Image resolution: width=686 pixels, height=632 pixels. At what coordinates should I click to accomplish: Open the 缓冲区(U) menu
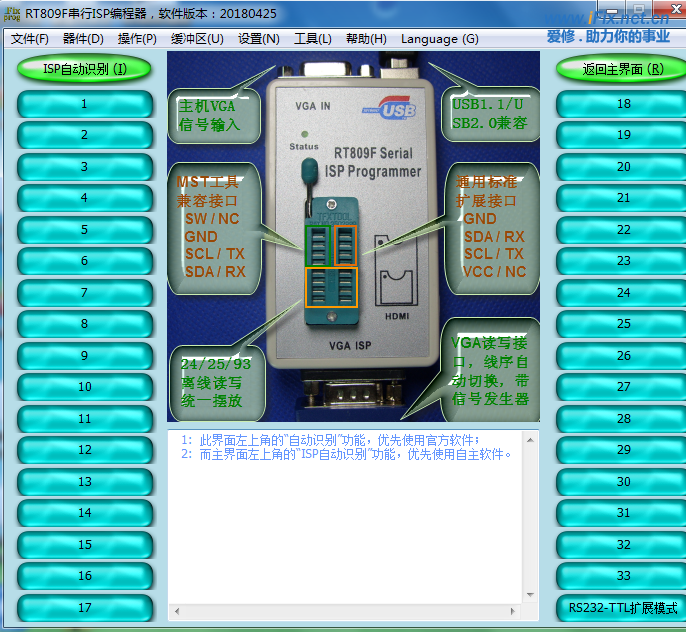(x=197, y=39)
